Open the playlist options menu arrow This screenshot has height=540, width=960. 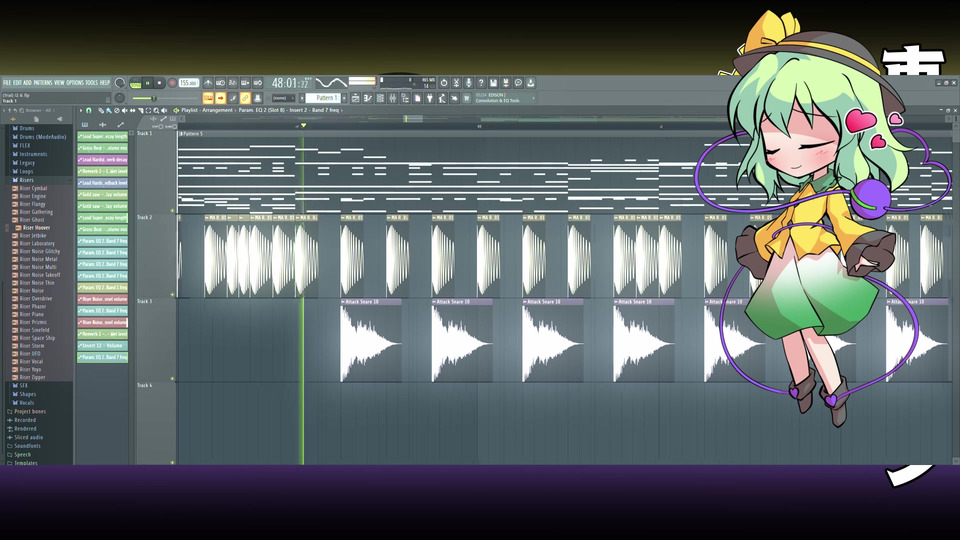pyautogui.click(x=81, y=110)
